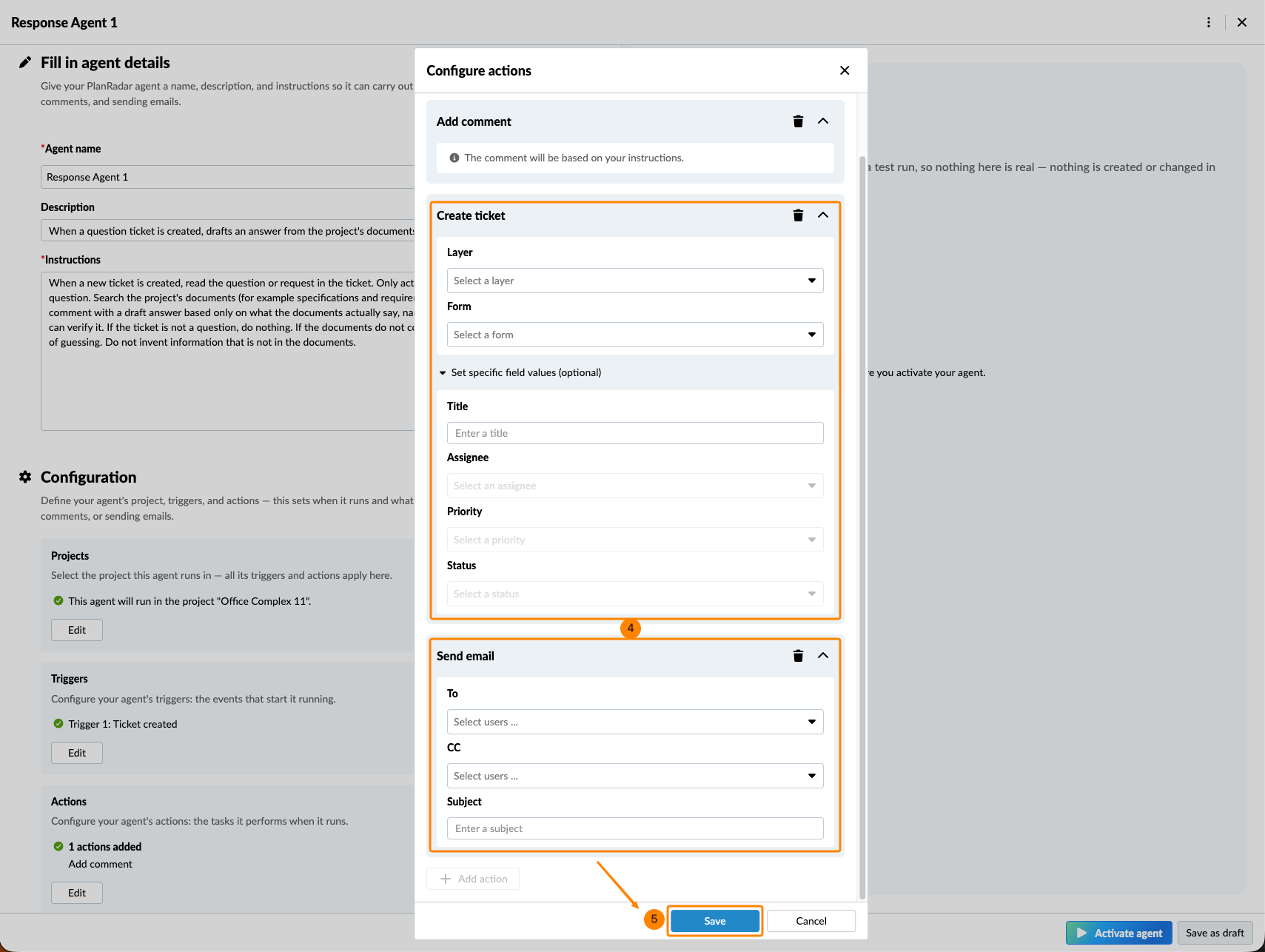
Task: Cancel the Configure actions dialog
Action: pyautogui.click(x=811, y=921)
